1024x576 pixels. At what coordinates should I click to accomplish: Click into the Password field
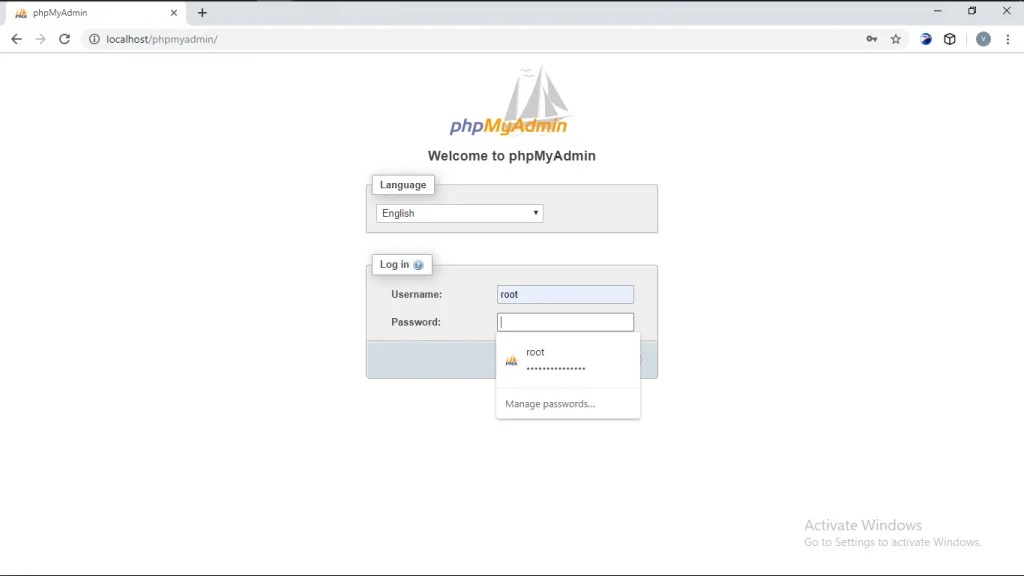pyautogui.click(x=565, y=322)
